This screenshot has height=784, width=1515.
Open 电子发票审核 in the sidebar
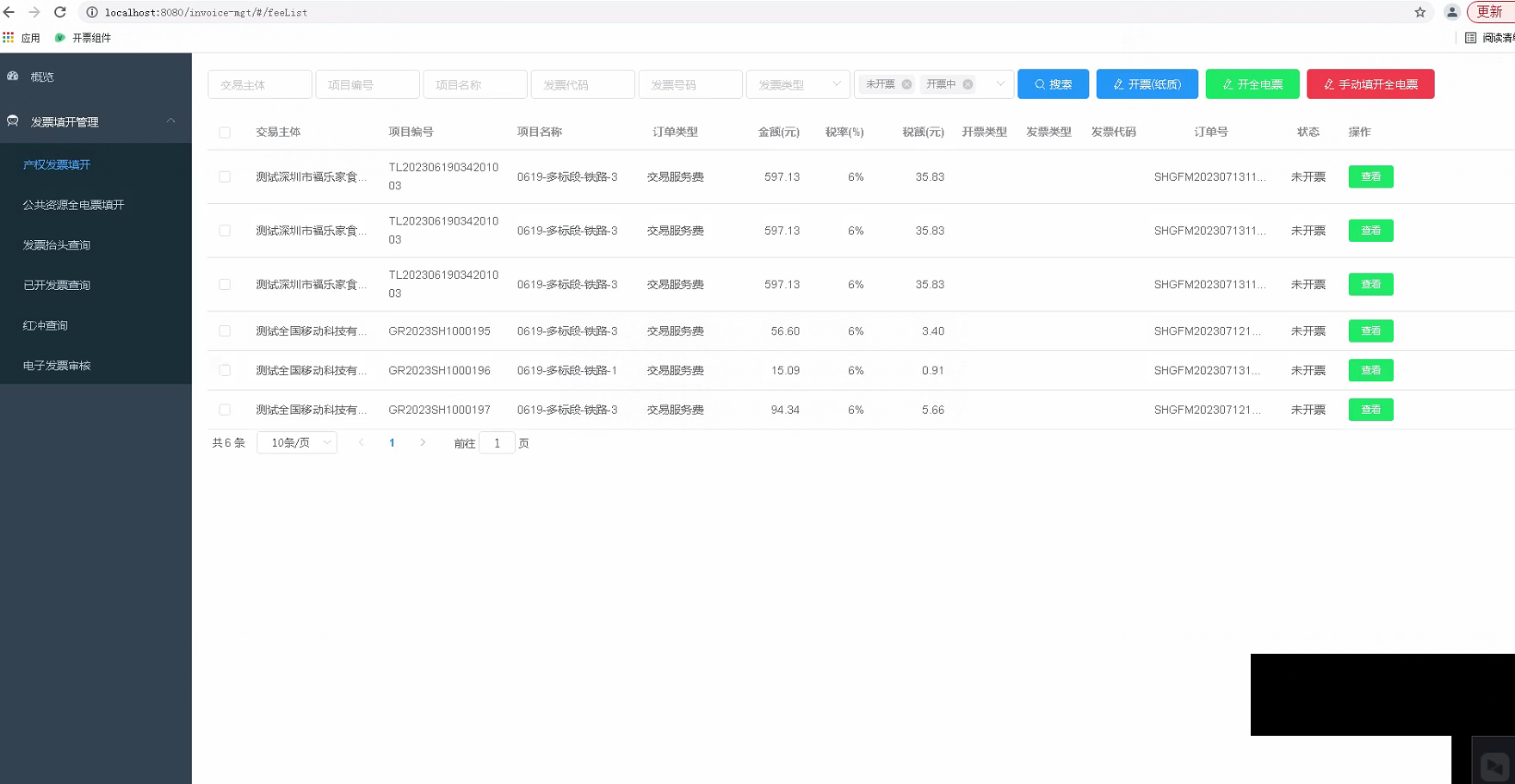coord(57,366)
